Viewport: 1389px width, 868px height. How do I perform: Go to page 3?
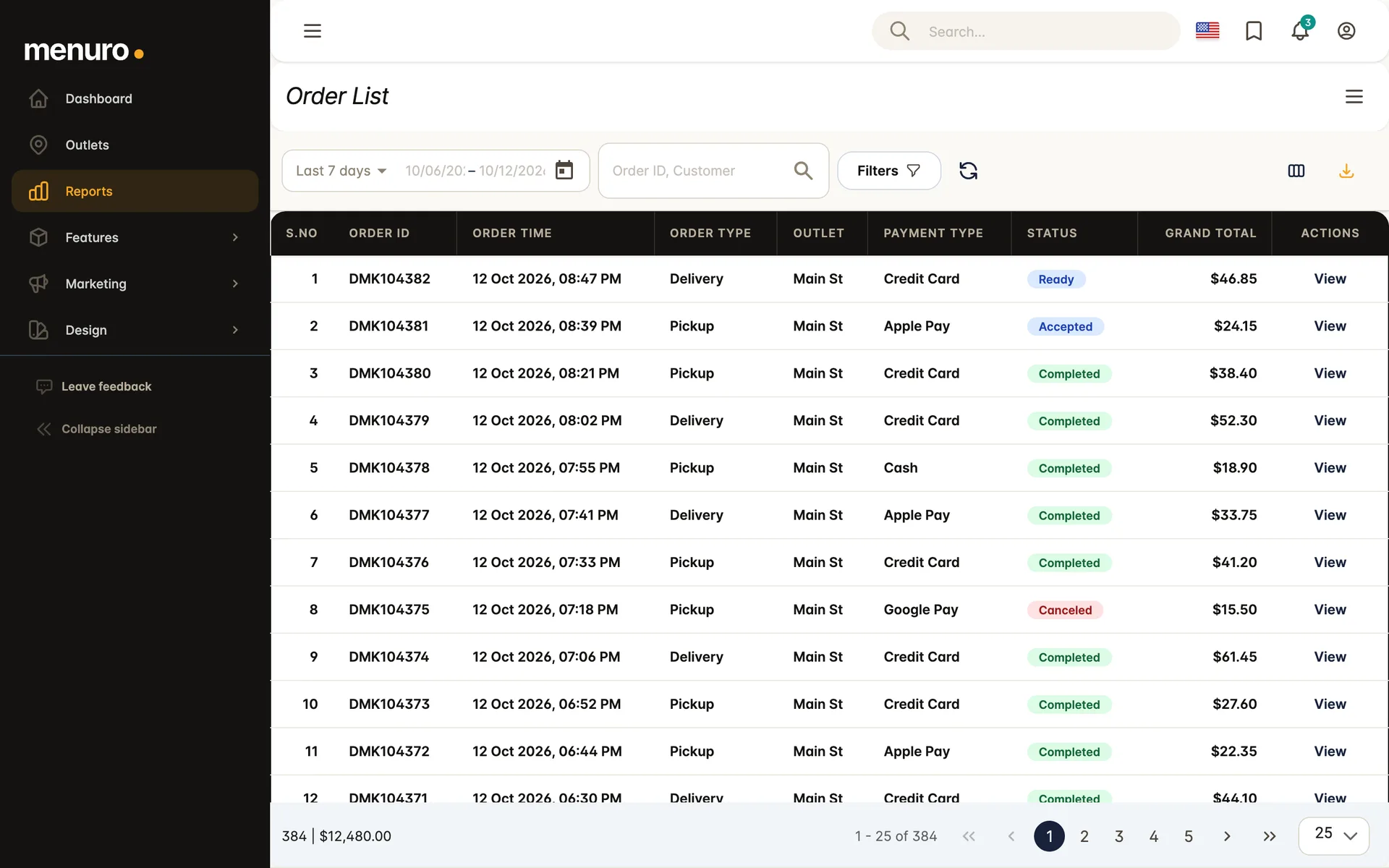[x=1119, y=836]
